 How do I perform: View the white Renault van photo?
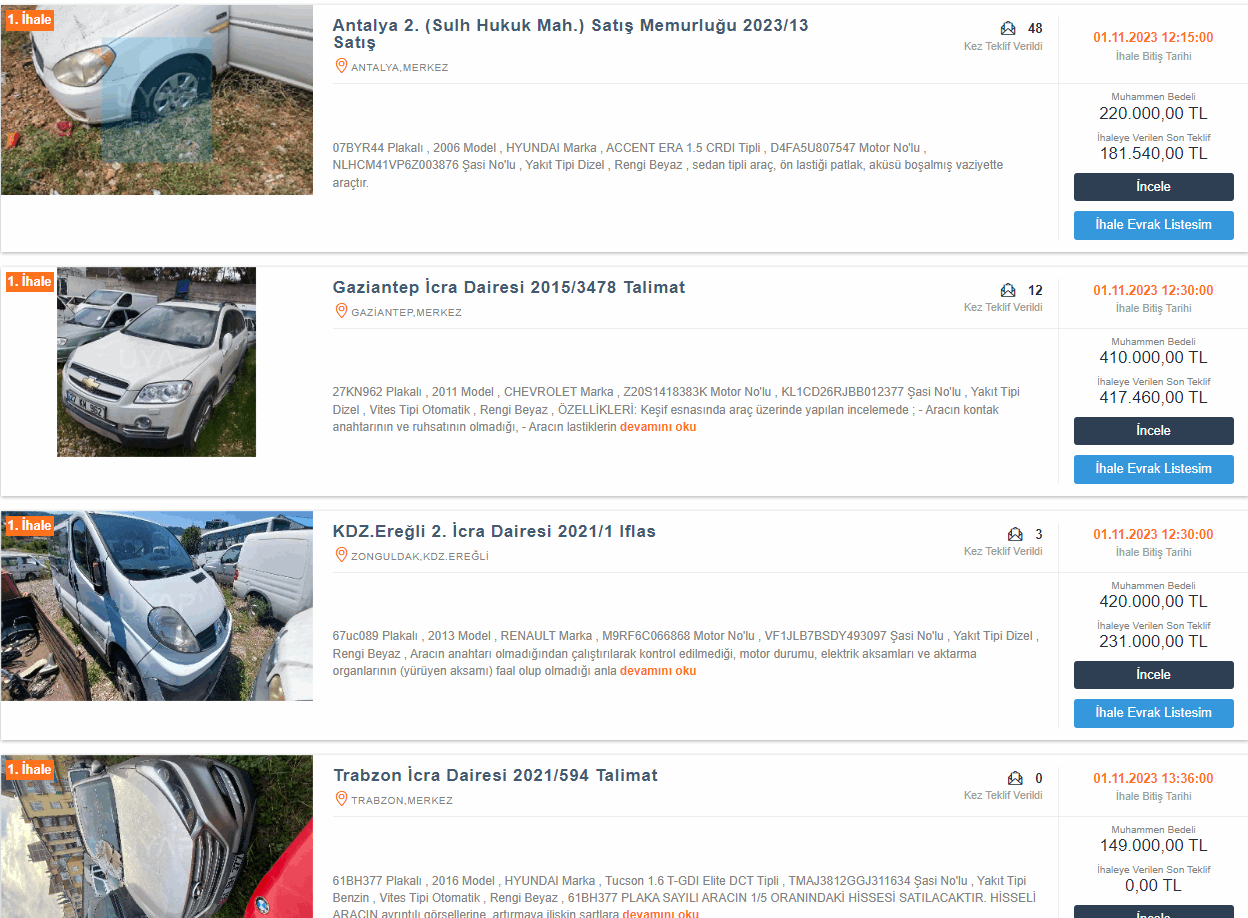pyautogui.click(x=157, y=606)
